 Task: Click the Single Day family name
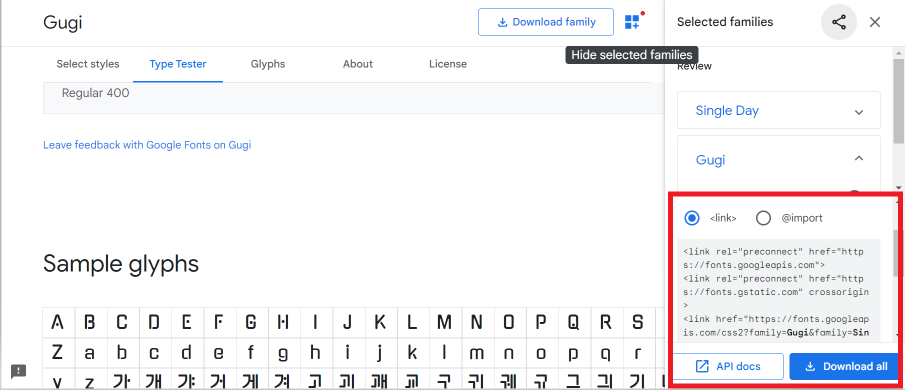tap(727, 111)
